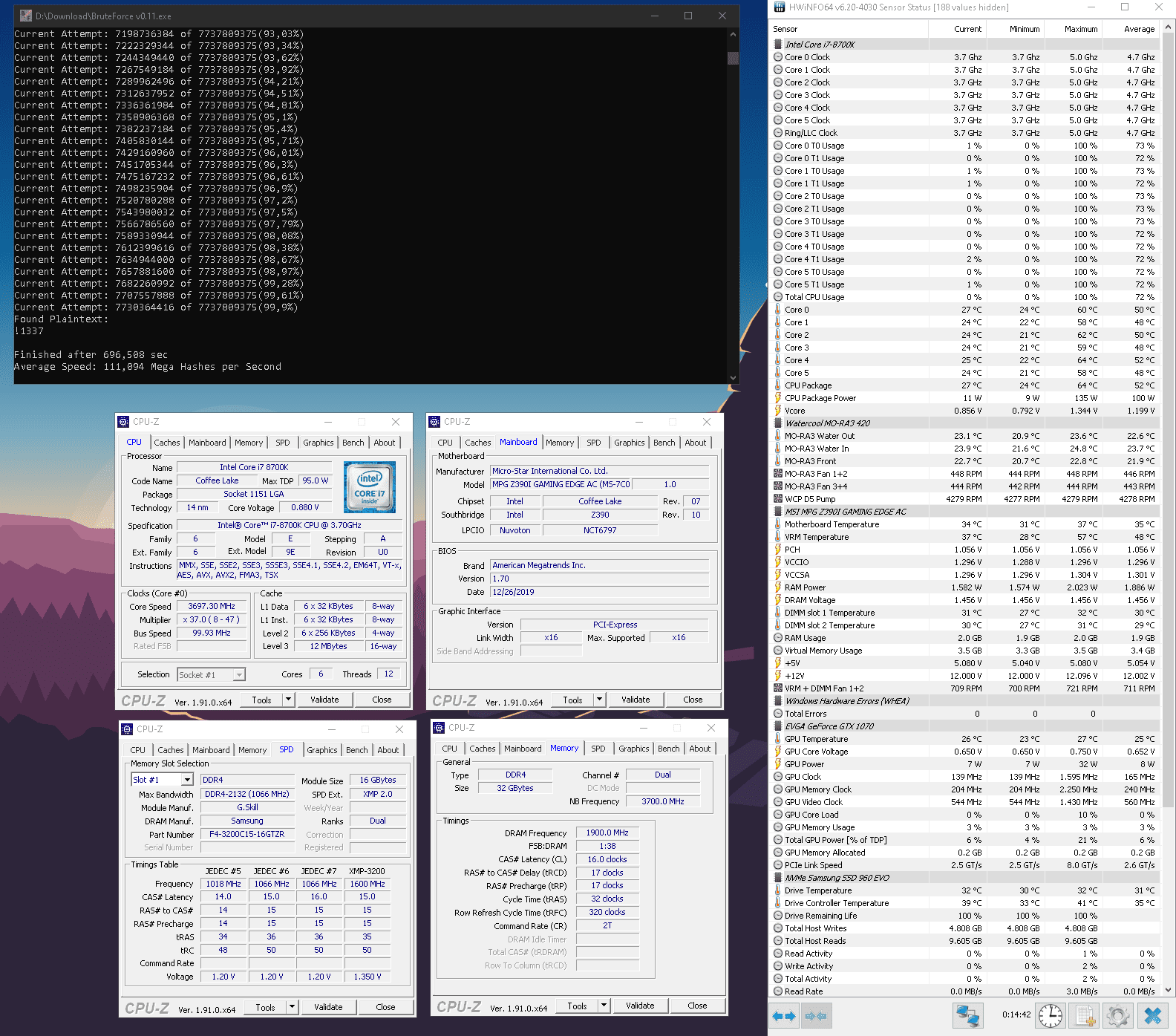Viewport: 1176px width, 1036px height.
Task: Click the XMP-3200 timings column header
Action: click(367, 871)
